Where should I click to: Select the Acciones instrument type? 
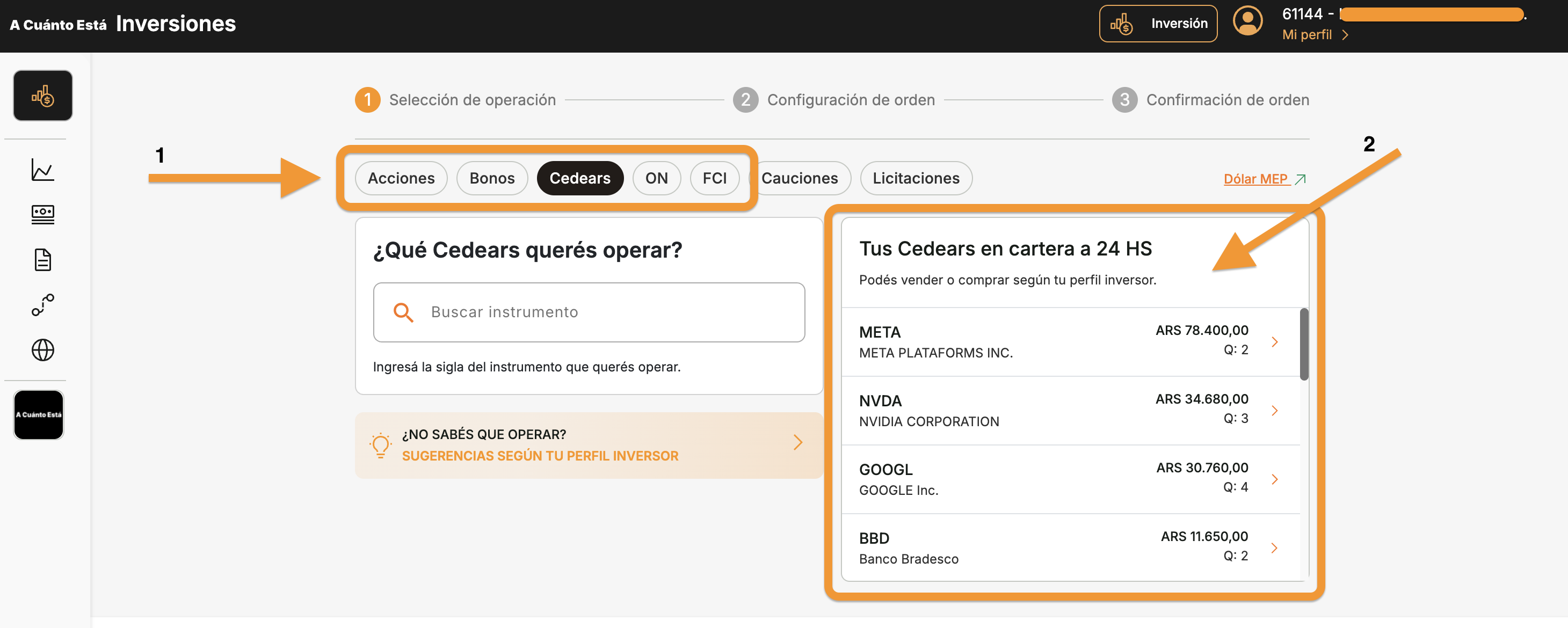pos(401,178)
